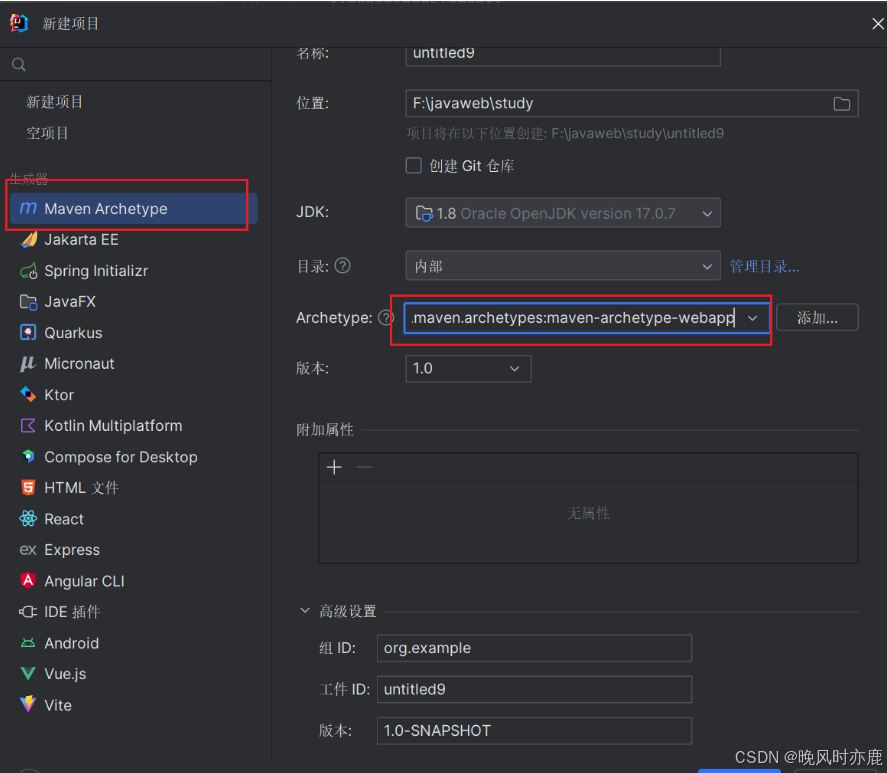The height and width of the screenshot is (773, 887).
Task: Click the HTML5 shield icon
Action: (x=28, y=488)
